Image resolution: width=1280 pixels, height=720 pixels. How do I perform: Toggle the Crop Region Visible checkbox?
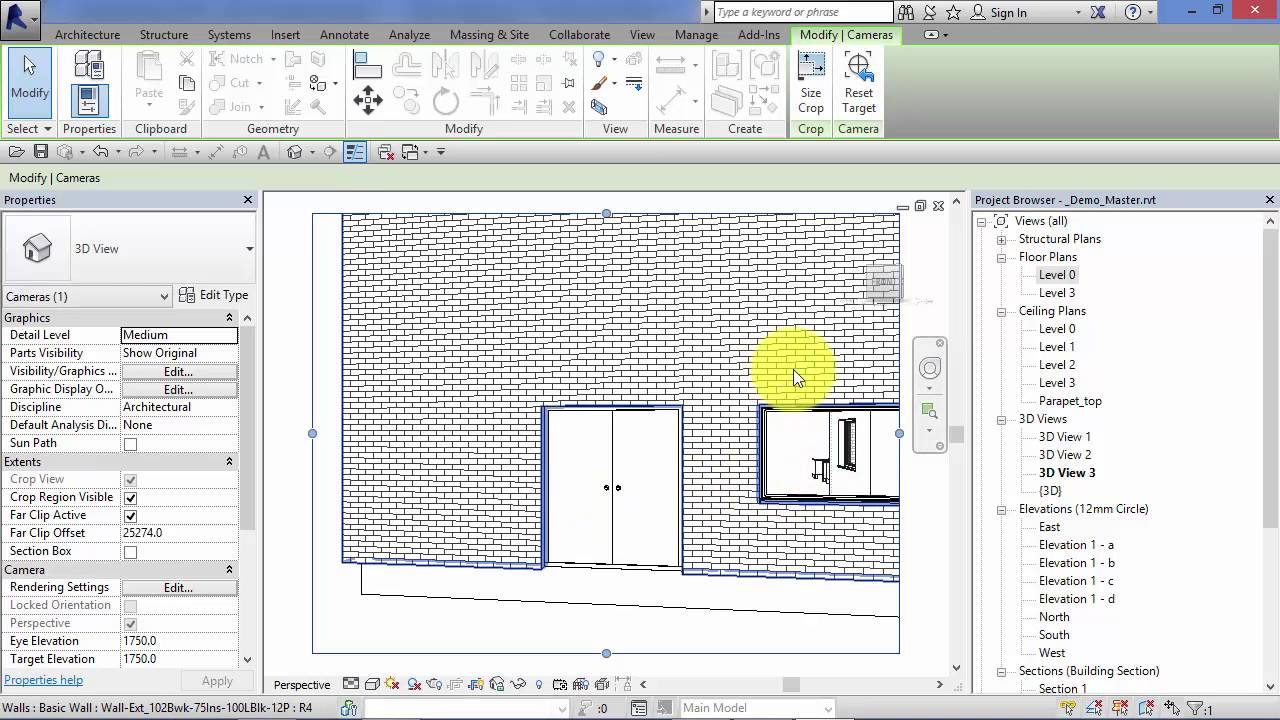pyautogui.click(x=130, y=498)
